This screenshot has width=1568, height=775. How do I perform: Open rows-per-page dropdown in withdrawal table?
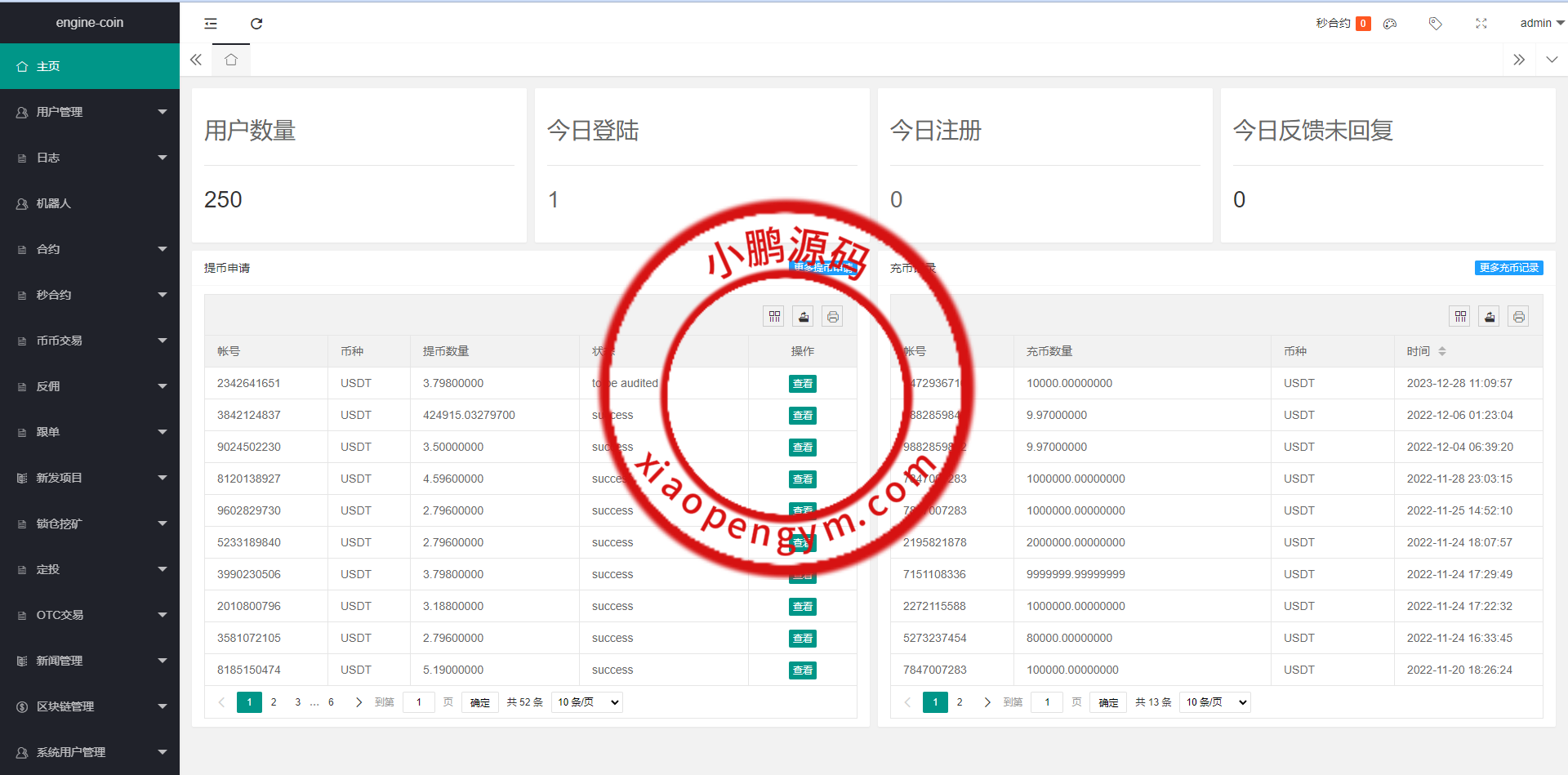point(587,702)
